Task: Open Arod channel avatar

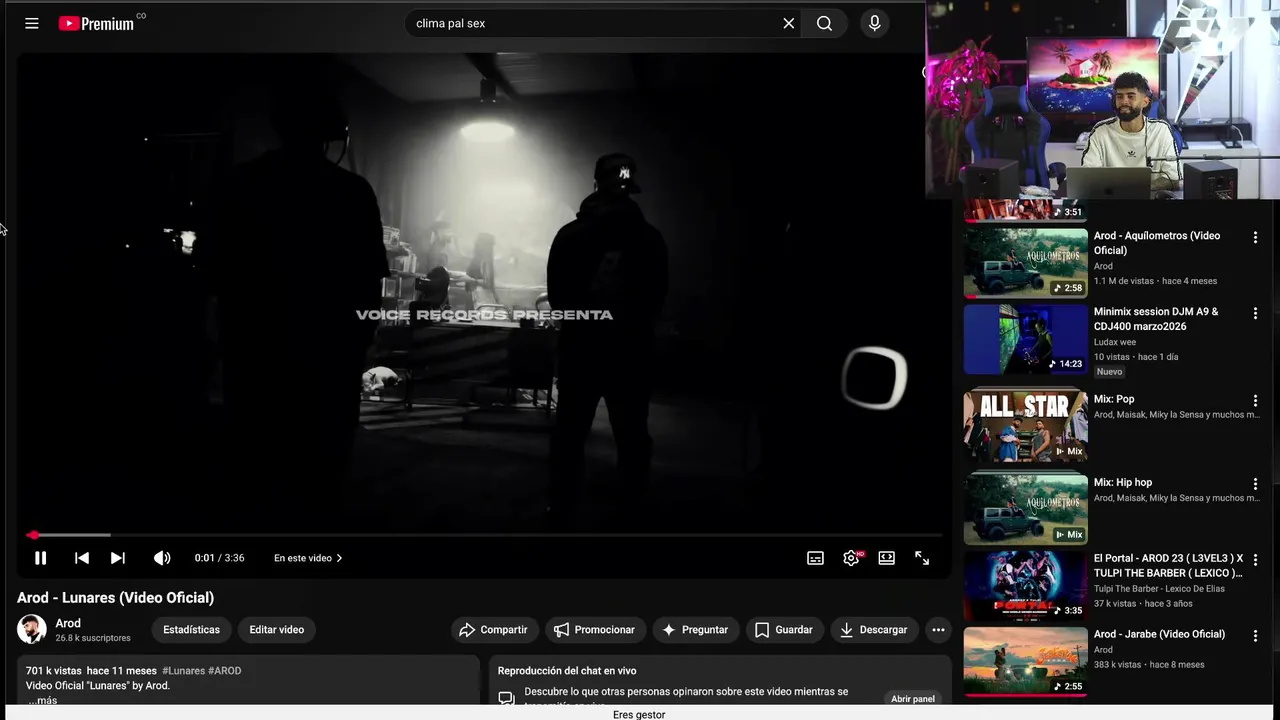Action: (x=32, y=629)
